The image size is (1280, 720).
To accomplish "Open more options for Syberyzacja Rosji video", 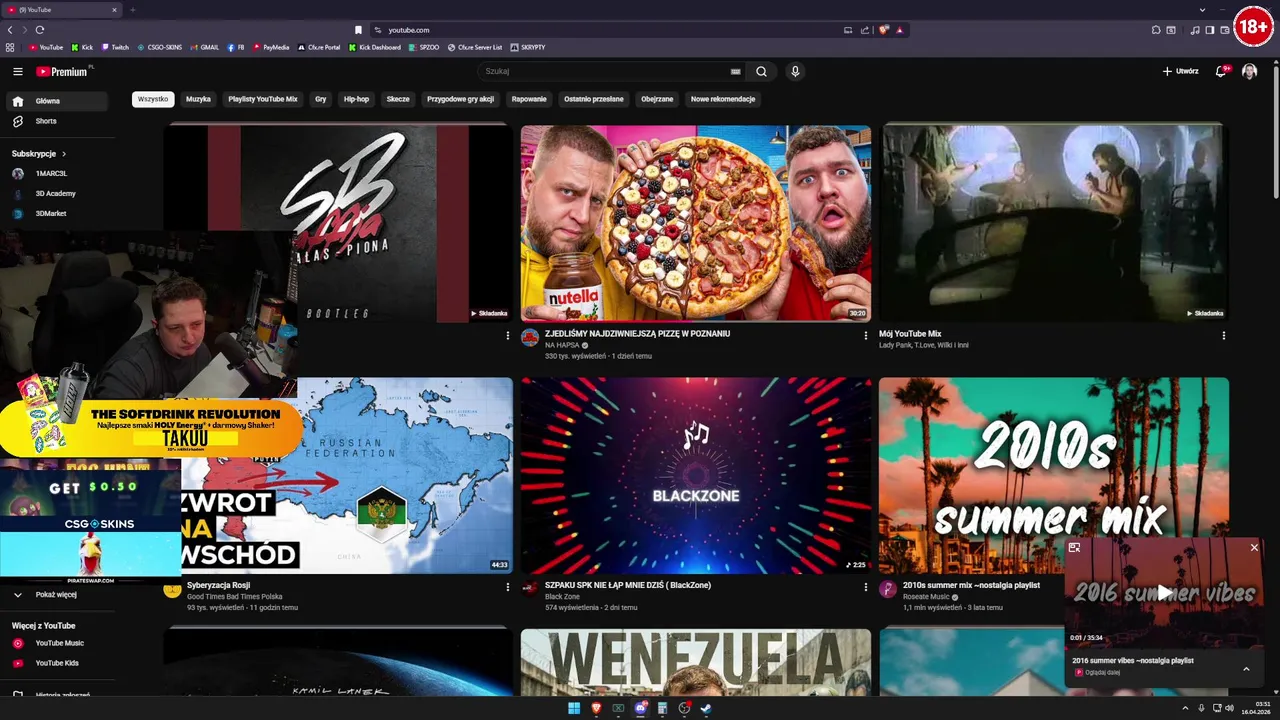I will point(507,587).
